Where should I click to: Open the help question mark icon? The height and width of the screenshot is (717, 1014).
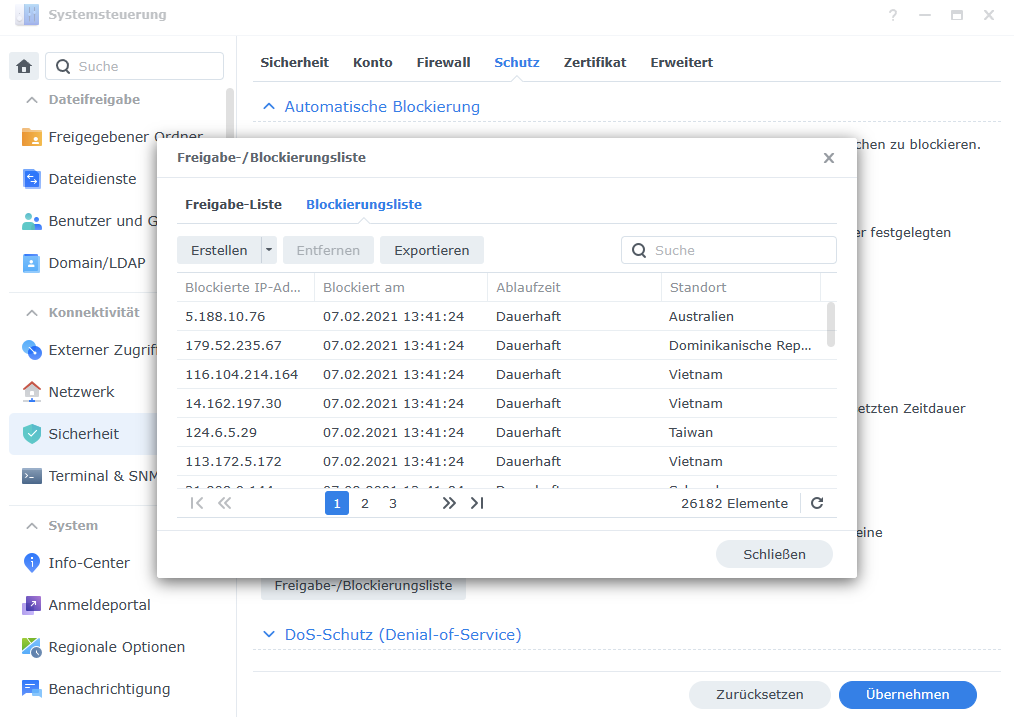tap(892, 15)
